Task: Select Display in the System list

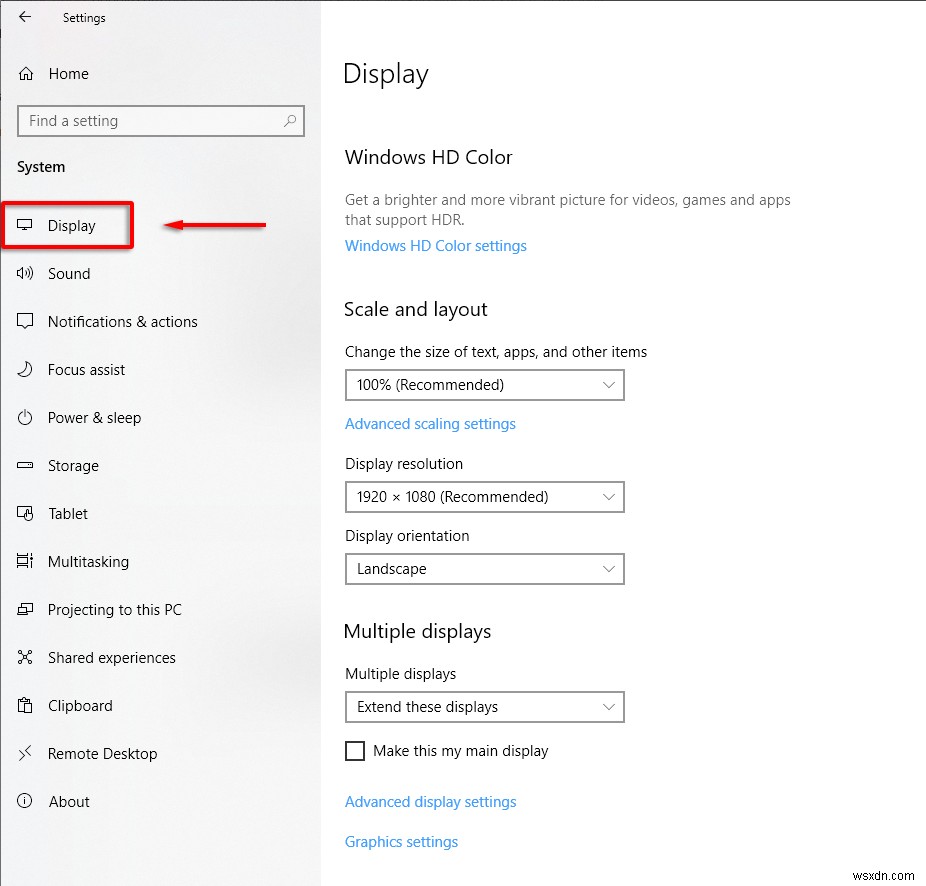Action: pos(71,226)
